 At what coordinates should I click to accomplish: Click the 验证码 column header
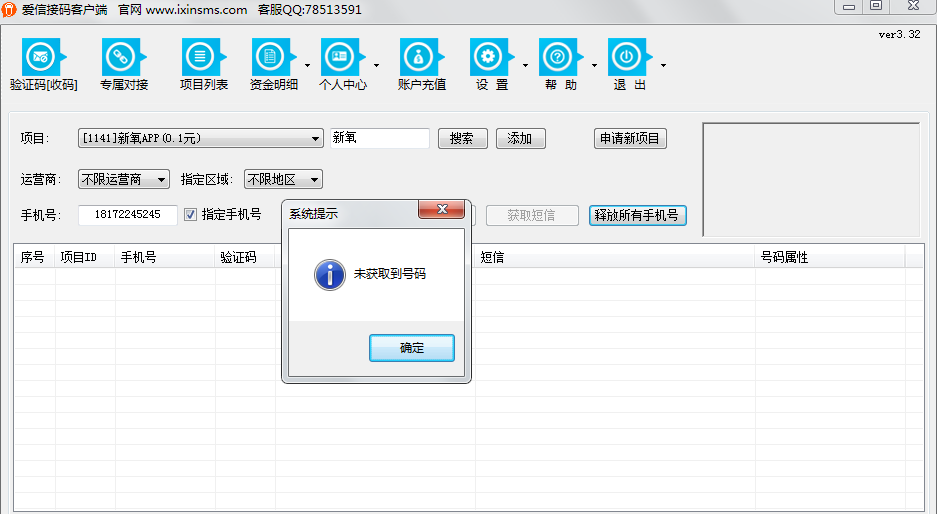click(x=245, y=257)
